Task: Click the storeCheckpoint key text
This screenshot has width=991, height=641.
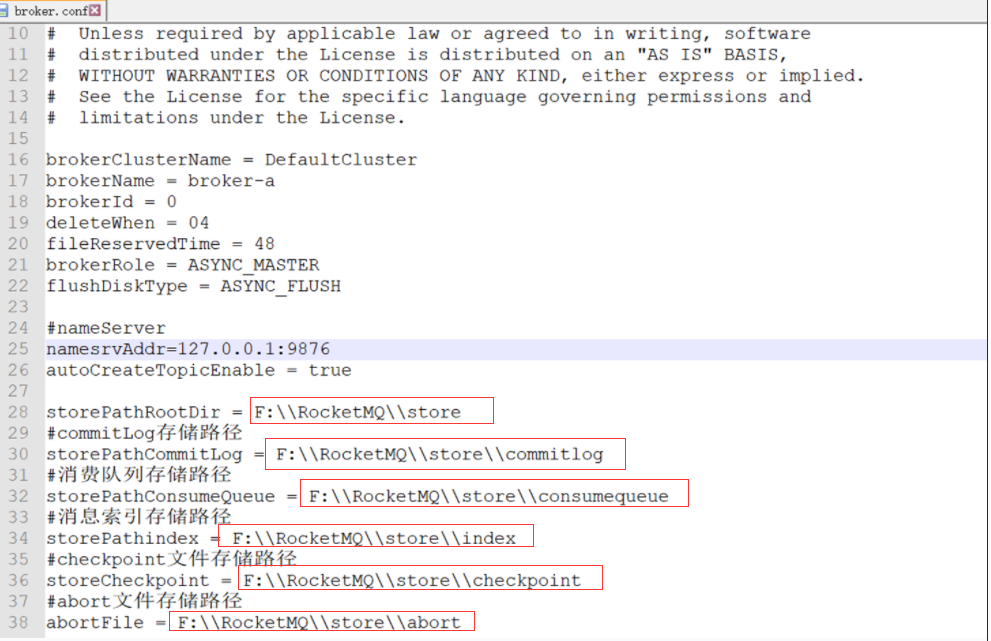Action: coord(128,580)
